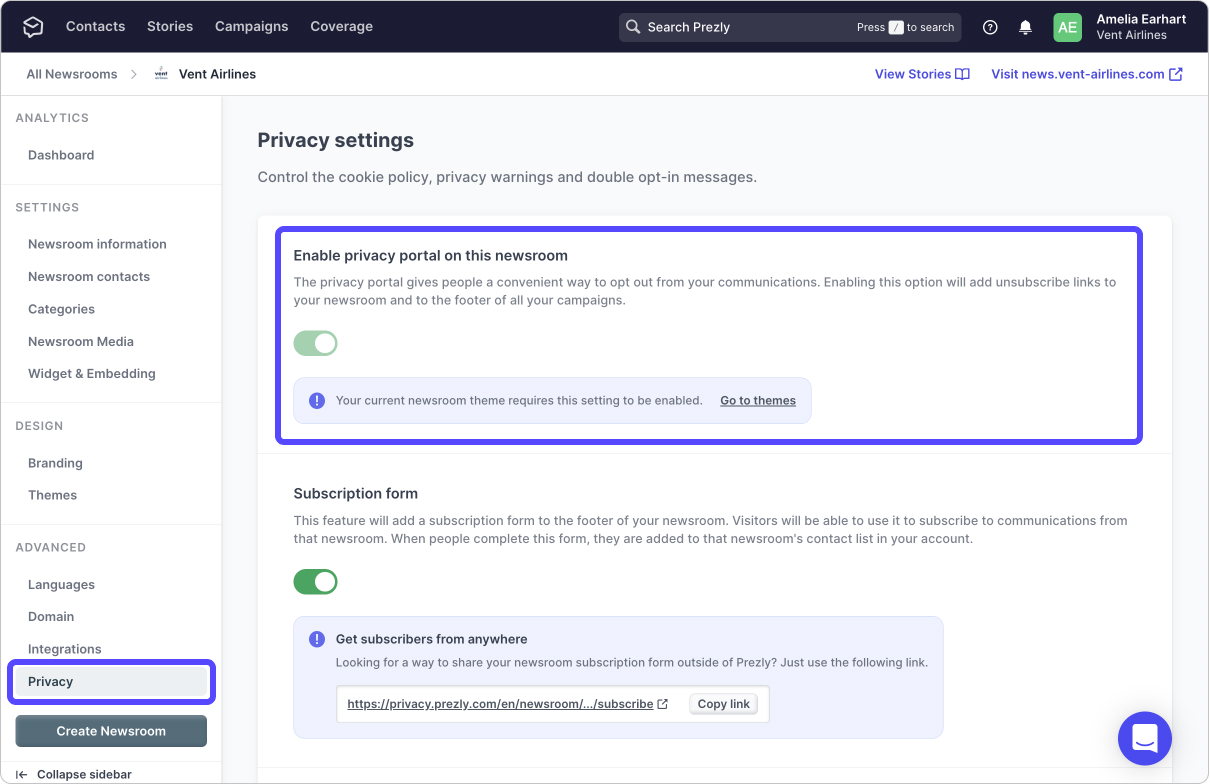Open the Campaigns menu
Viewport: 1210px width, 784px height.
click(x=252, y=26)
